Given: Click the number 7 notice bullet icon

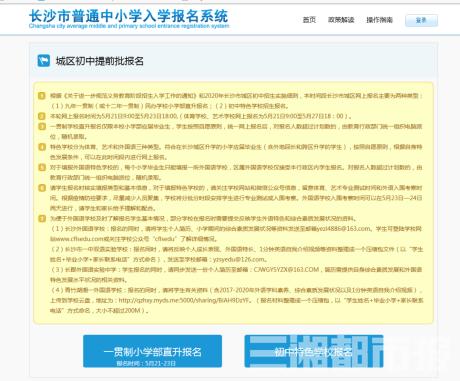Looking at the screenshot, I should [42, 219].
